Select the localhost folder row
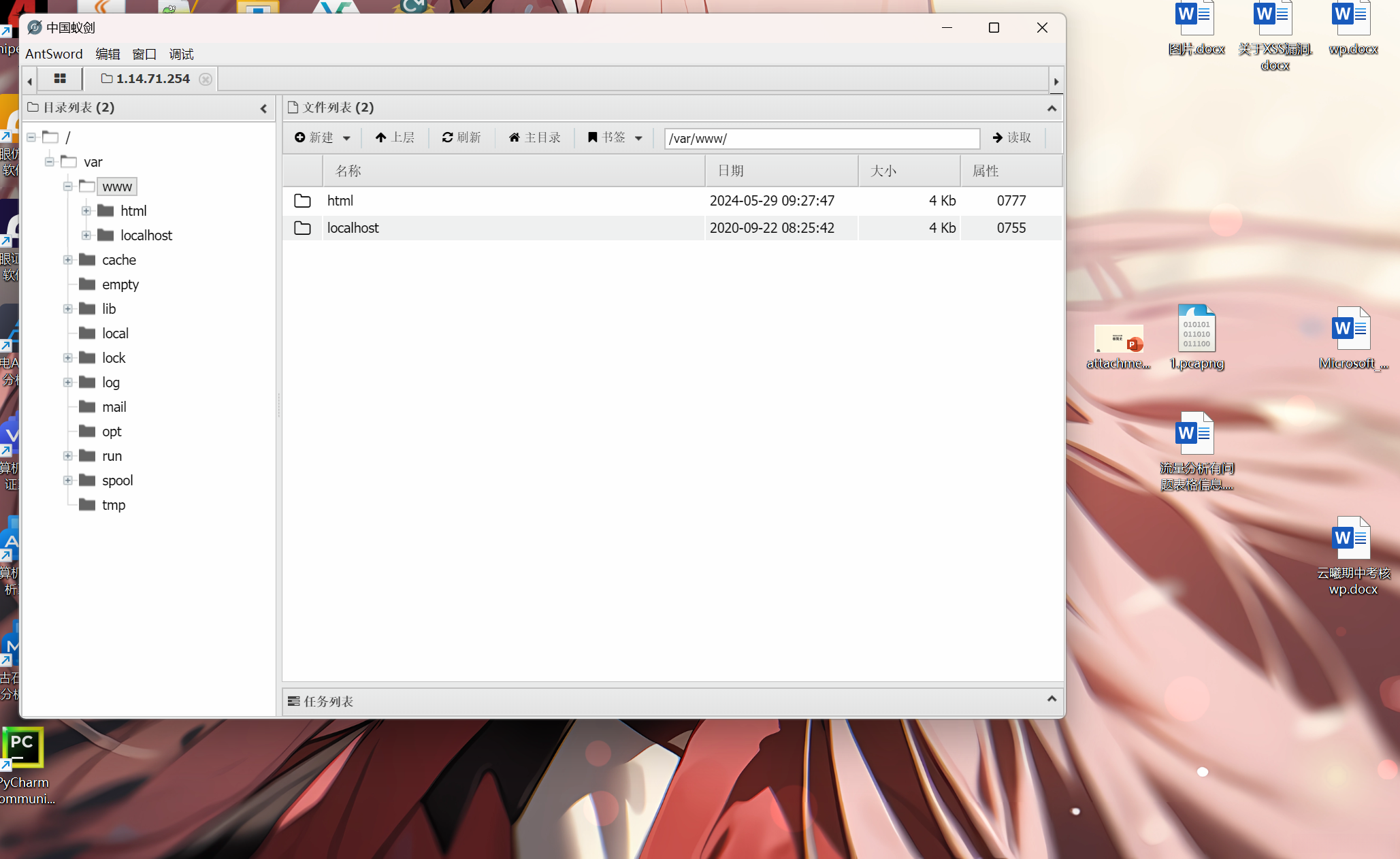This screenshot has height=859, width=1400. click(353, 228)
